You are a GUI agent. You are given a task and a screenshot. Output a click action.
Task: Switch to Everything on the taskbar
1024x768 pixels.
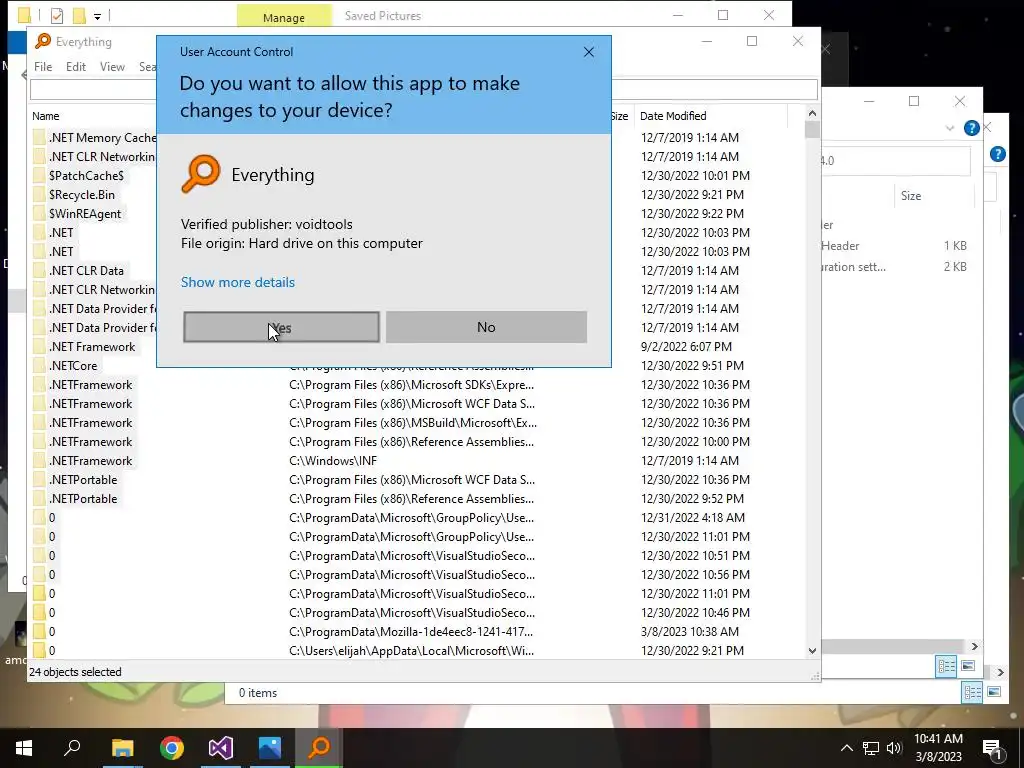pos(319,748)
